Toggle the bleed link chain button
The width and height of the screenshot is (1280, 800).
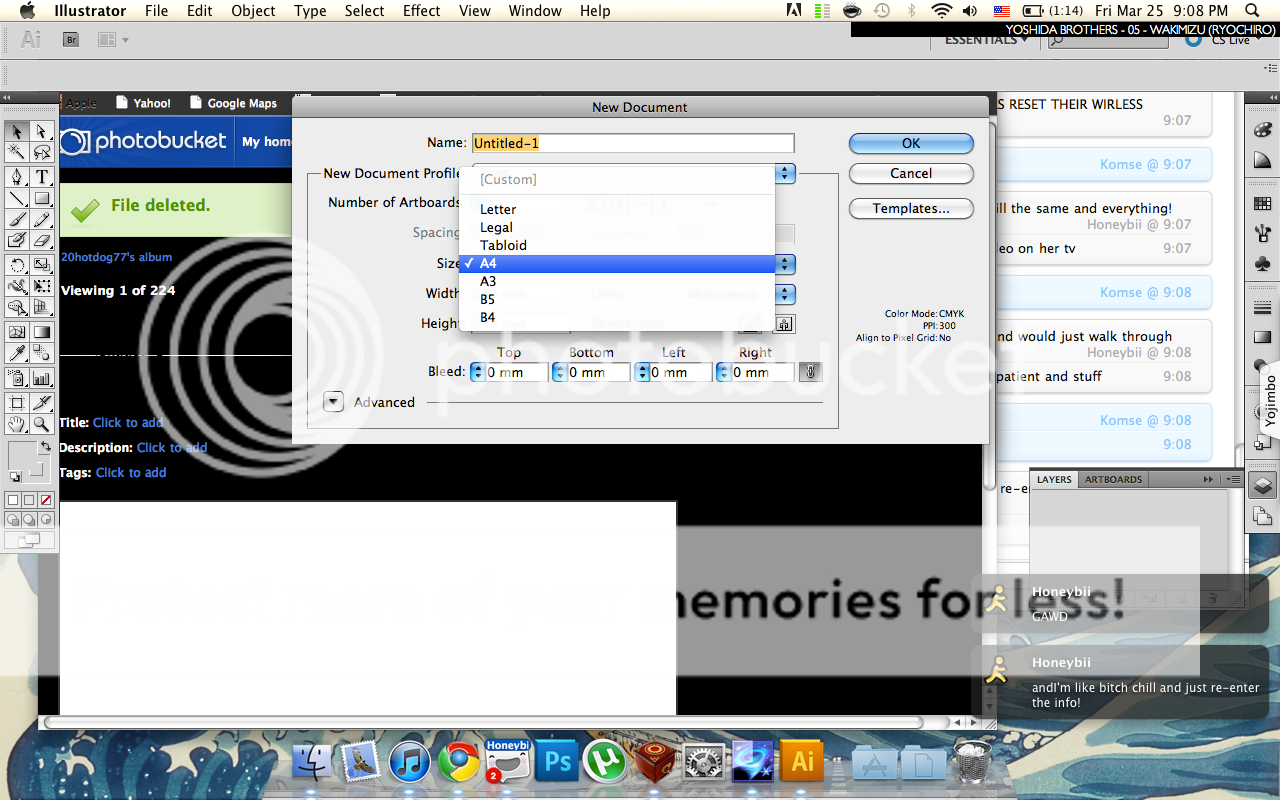(x=811, y=372)
